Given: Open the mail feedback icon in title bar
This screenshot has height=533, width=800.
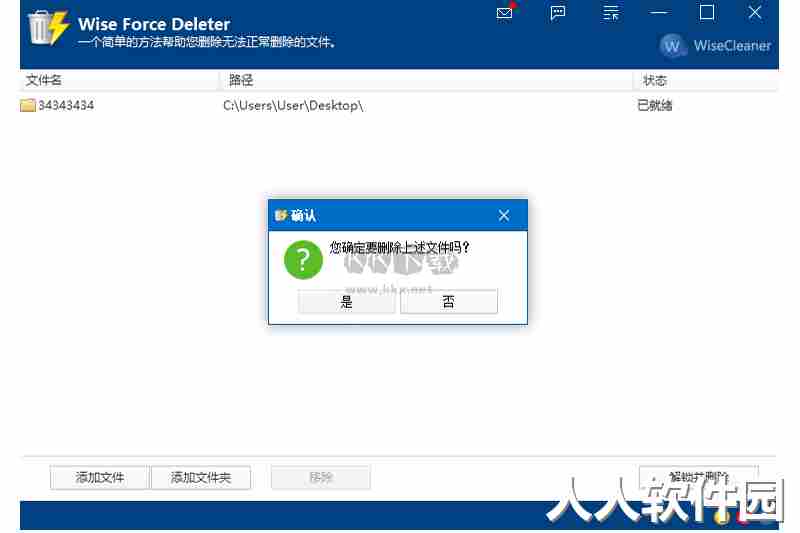Looking at the screenshot, I should coord(505,12).
